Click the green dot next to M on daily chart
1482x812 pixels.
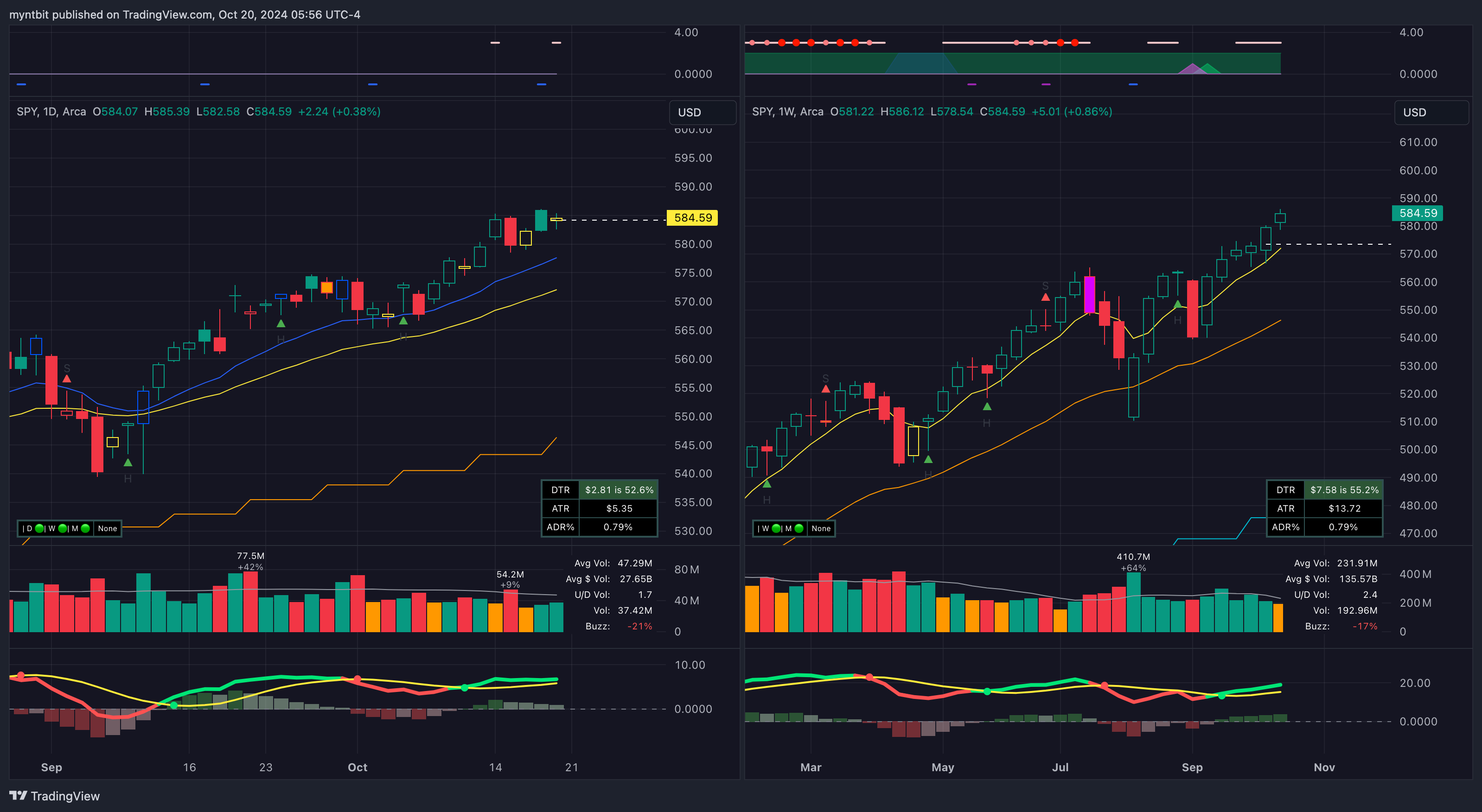[x=86, y=528]
